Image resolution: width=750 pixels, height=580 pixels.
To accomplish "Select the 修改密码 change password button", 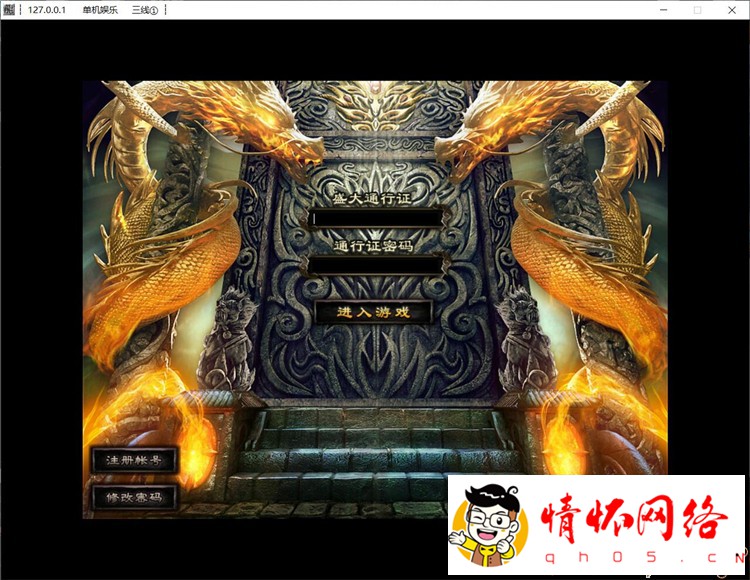I will tap(134, 497).
